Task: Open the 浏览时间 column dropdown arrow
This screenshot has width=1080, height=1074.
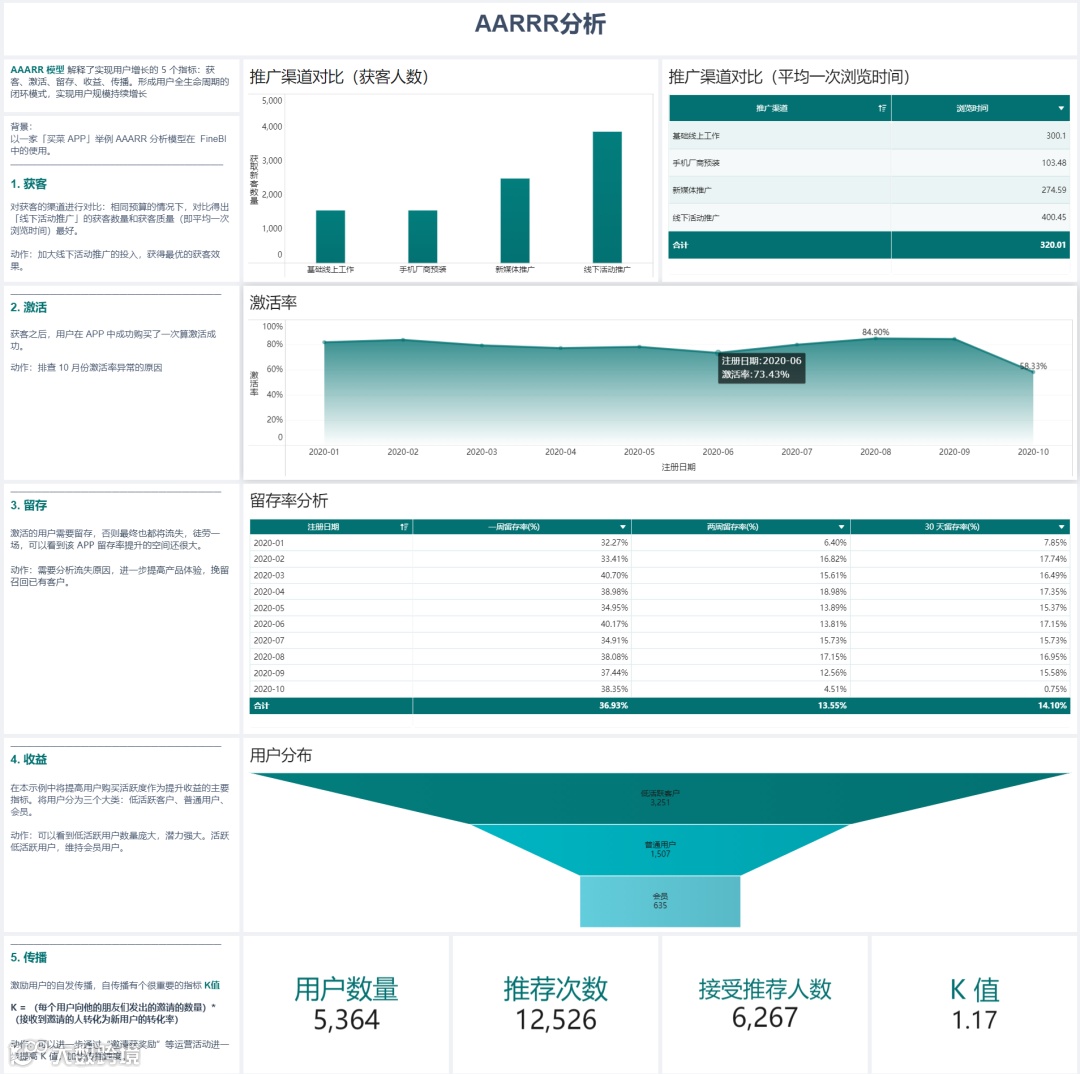Action: (1061, 108)
